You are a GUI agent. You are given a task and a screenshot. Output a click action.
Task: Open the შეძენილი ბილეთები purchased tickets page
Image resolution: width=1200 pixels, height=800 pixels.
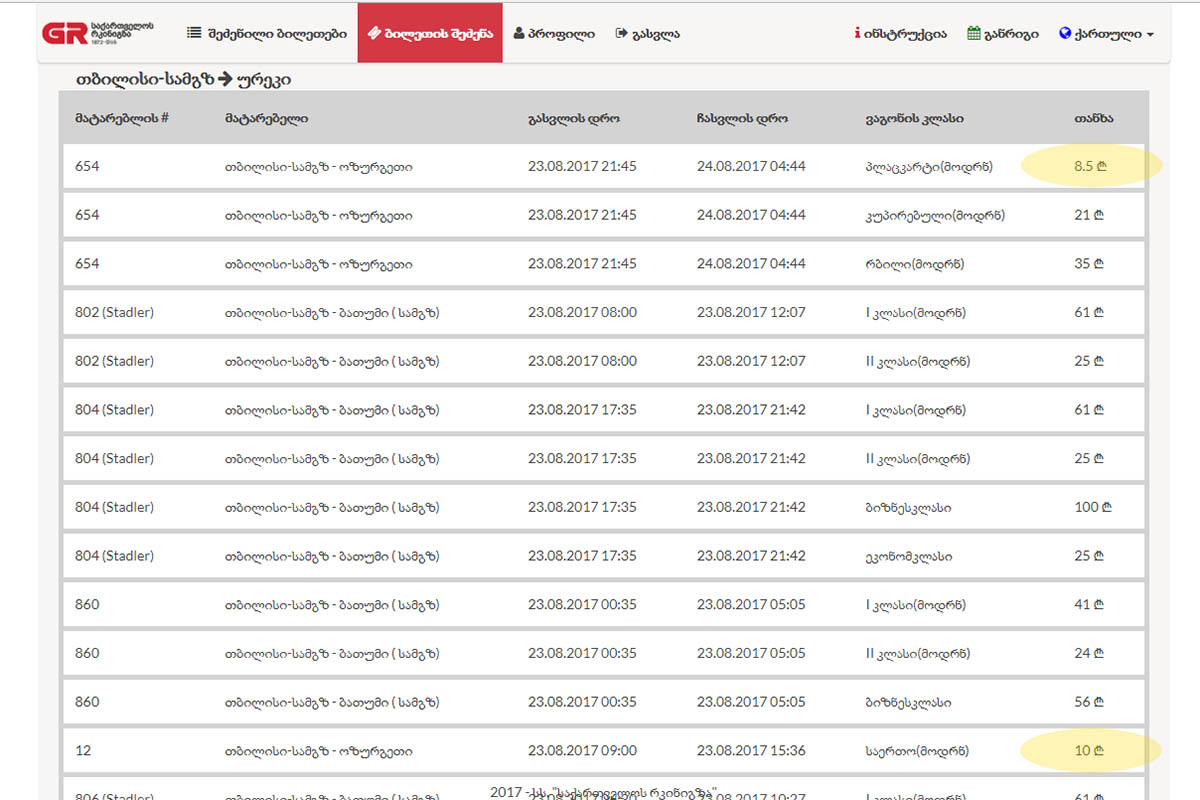click(267, 33)
